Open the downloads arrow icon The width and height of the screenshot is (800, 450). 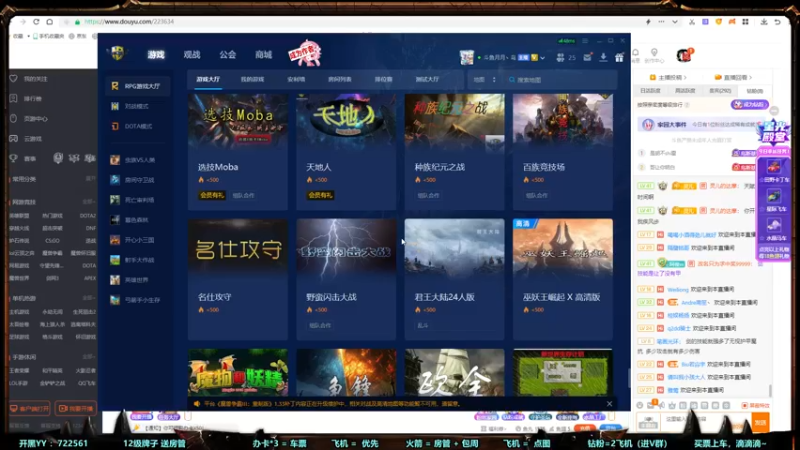pyautogui.click(x=603, y=57)
